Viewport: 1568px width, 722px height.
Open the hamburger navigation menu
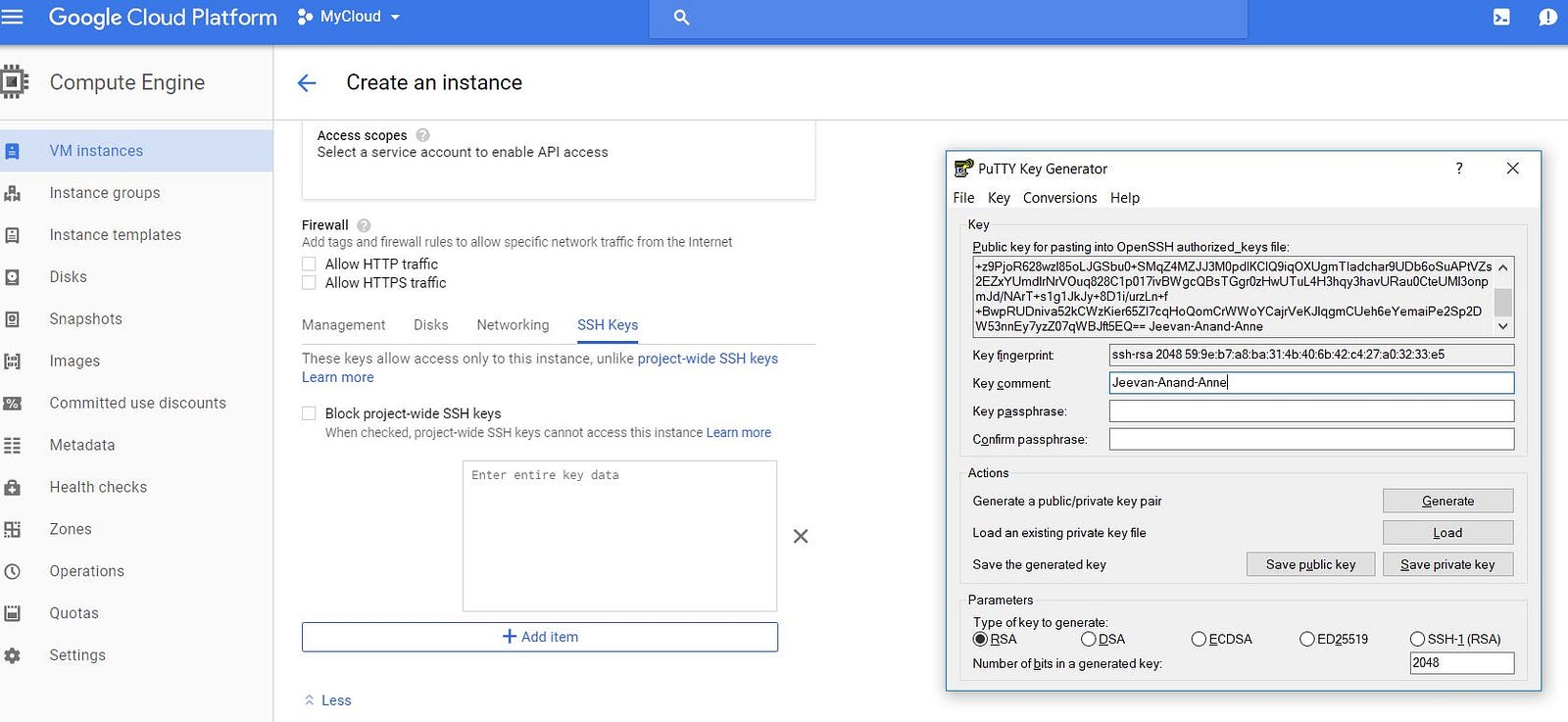[12, 17]
